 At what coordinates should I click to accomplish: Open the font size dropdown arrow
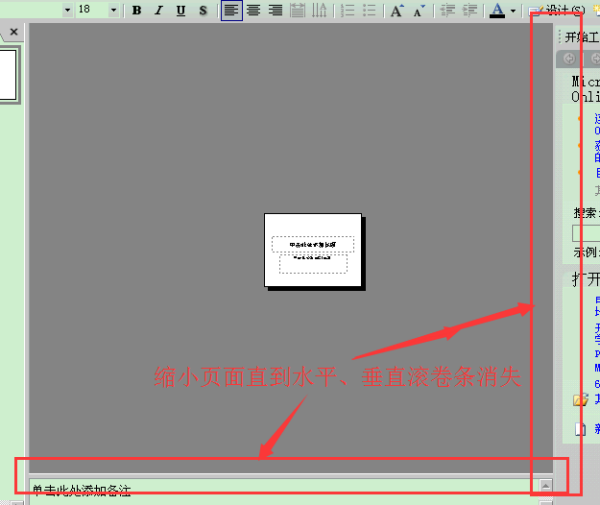(113, 10)
